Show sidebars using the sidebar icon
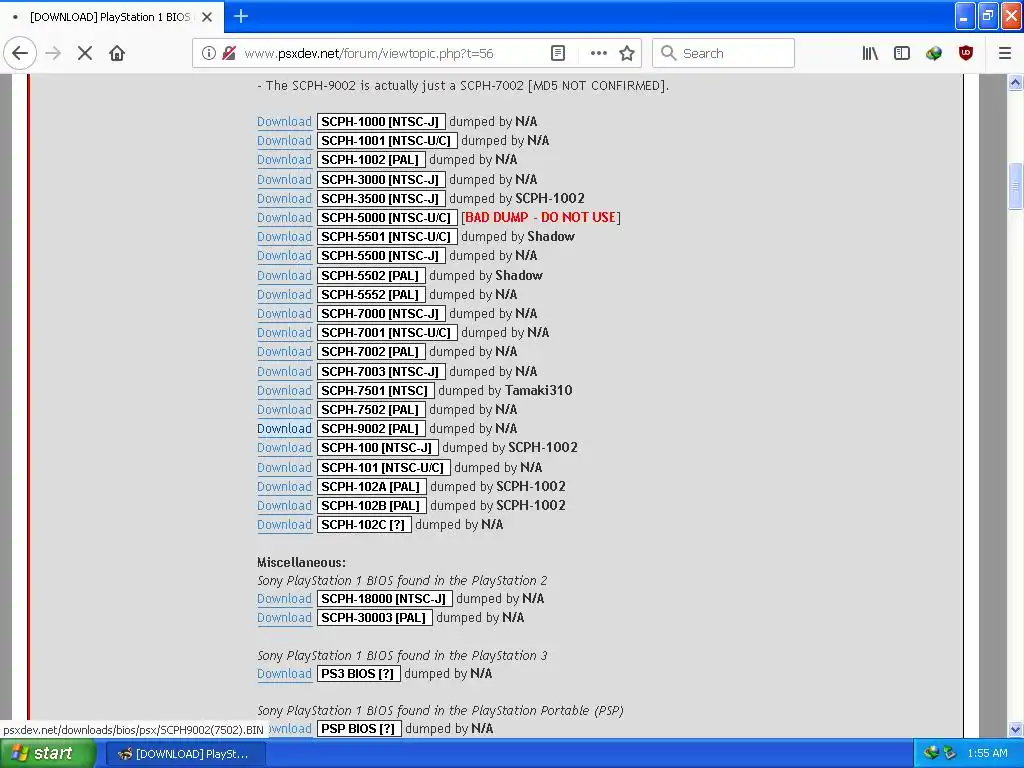 point(902,53)
